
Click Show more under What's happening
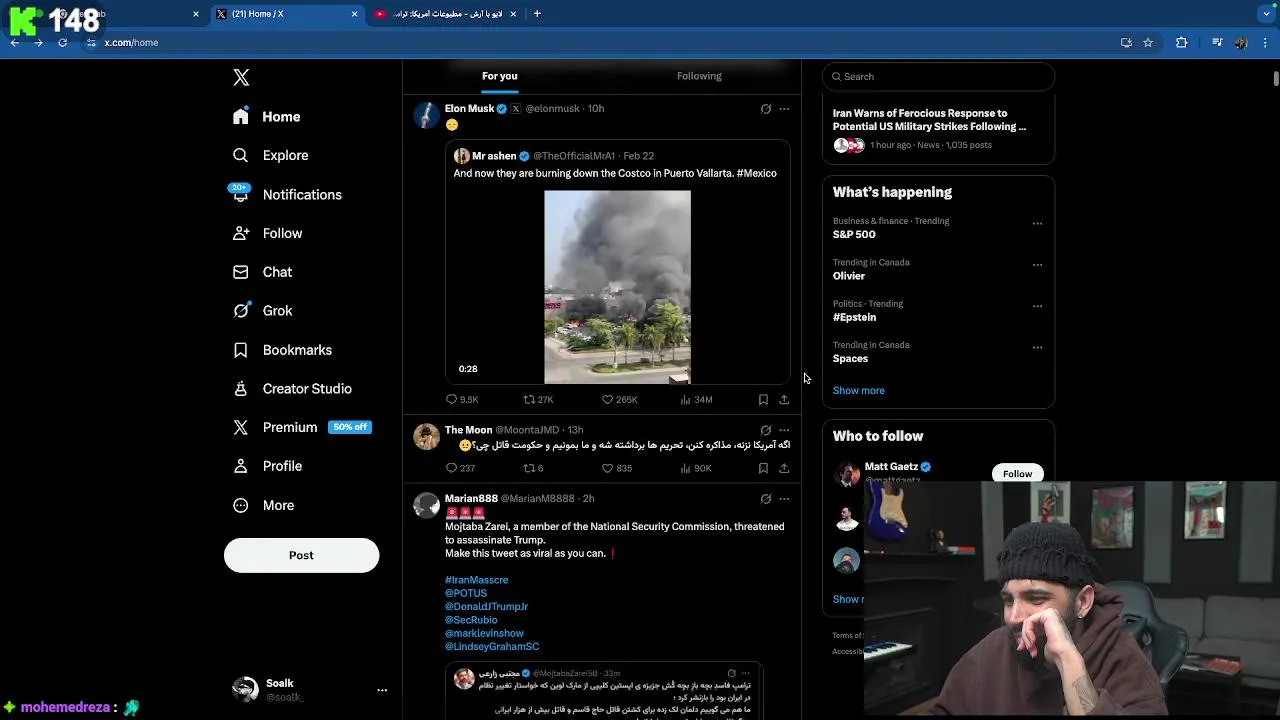point(858,391)
